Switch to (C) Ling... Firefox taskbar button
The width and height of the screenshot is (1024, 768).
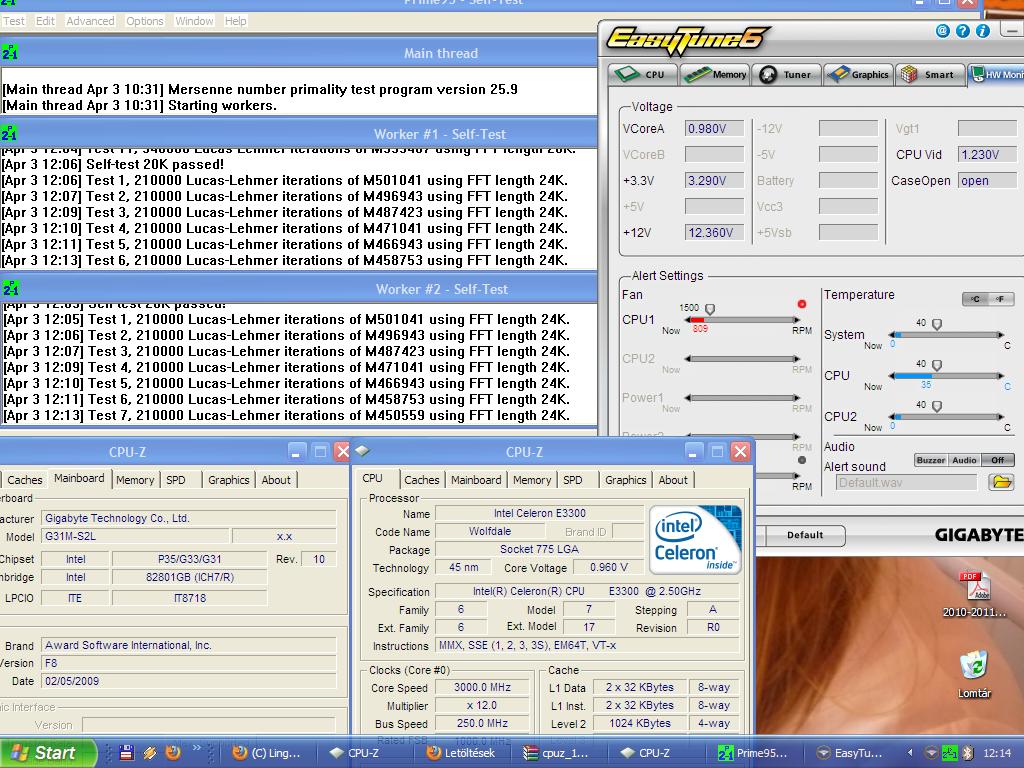(x=268, y=753)
